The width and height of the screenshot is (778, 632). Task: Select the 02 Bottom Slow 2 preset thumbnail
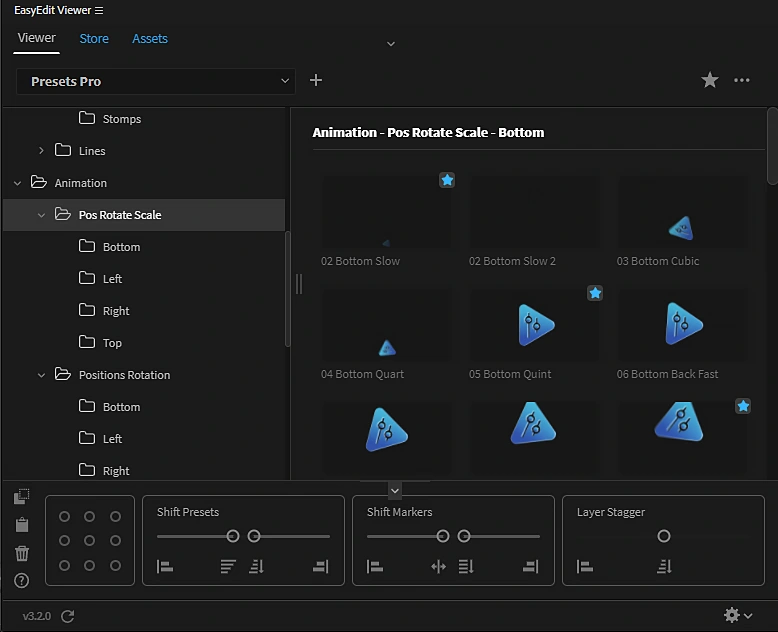tap(534, 212)
